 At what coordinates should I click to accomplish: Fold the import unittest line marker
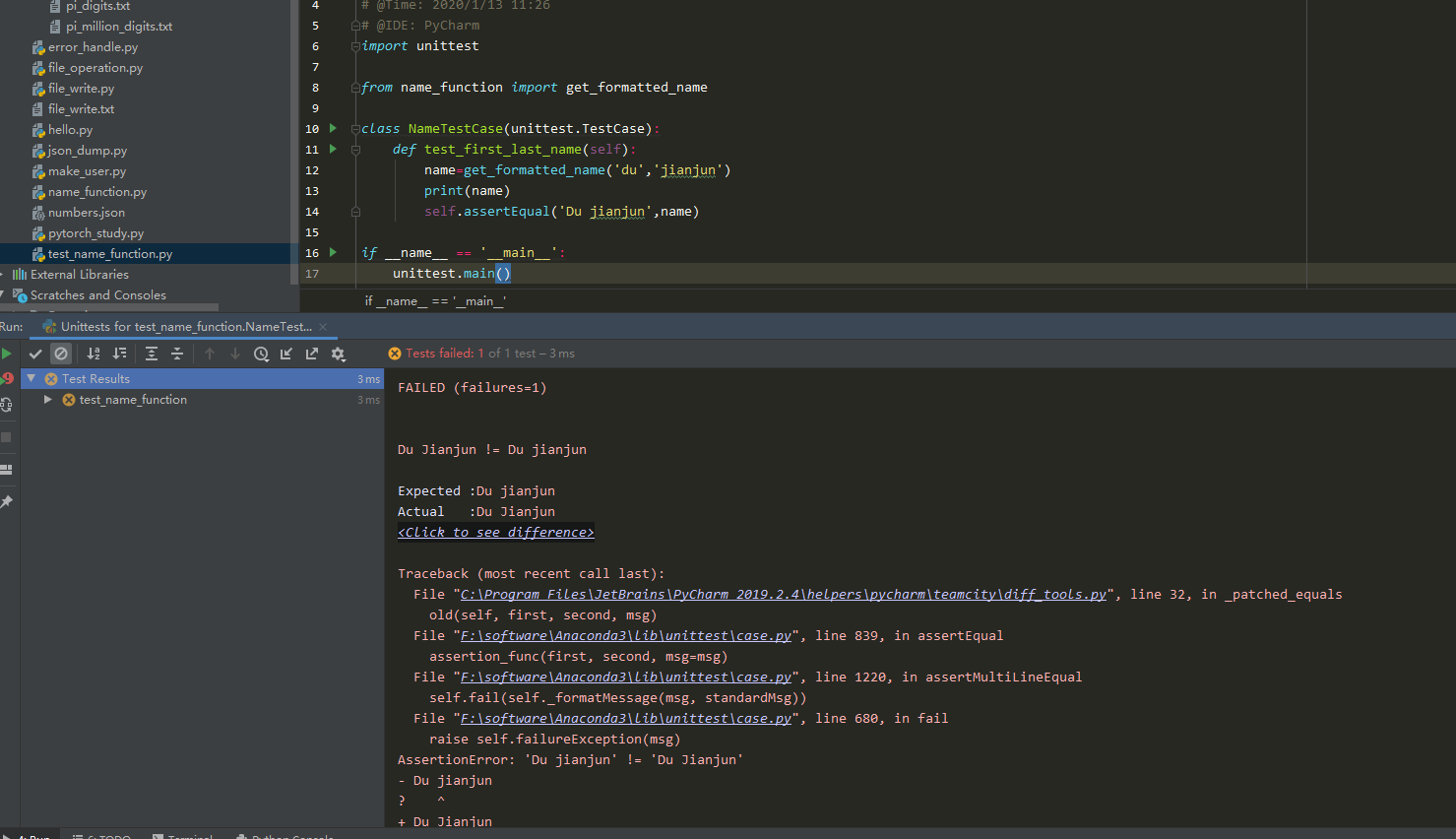[355, 46]
